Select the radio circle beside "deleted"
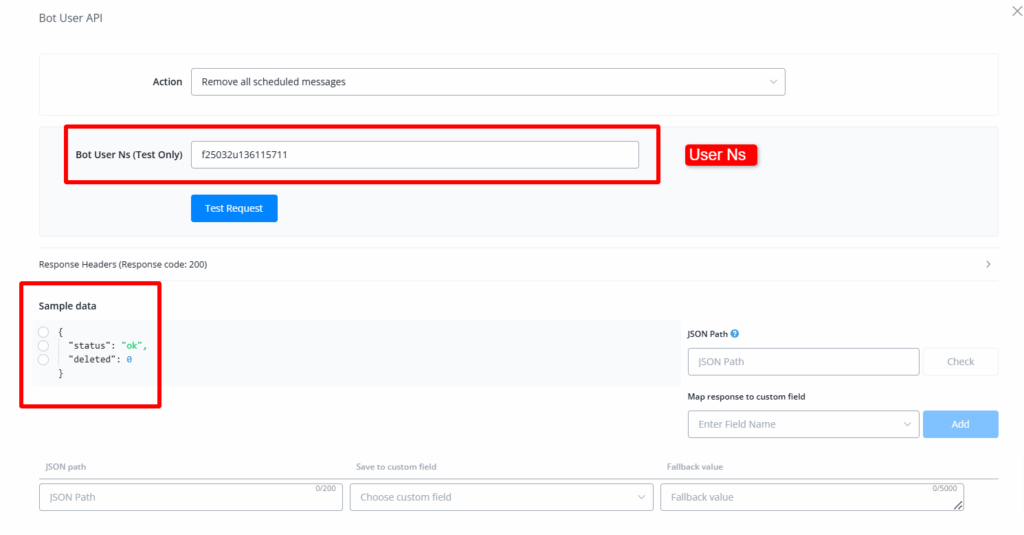 click(43, 359)
